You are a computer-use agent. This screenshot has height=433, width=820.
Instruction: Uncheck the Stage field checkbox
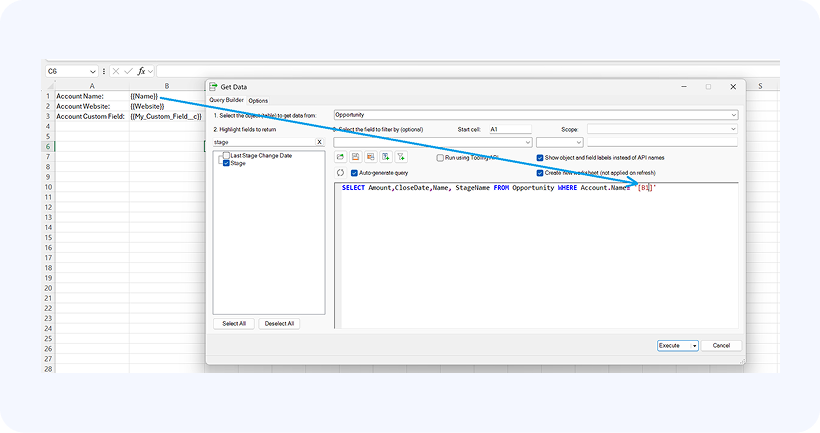[x=225, y=163]
